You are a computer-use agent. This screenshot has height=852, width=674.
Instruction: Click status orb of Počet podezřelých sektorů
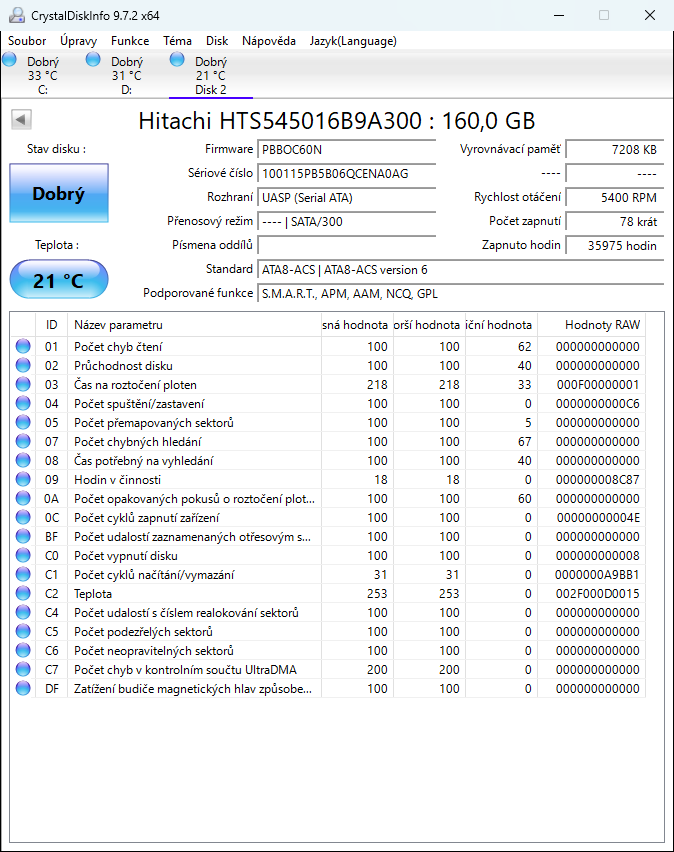23,631
